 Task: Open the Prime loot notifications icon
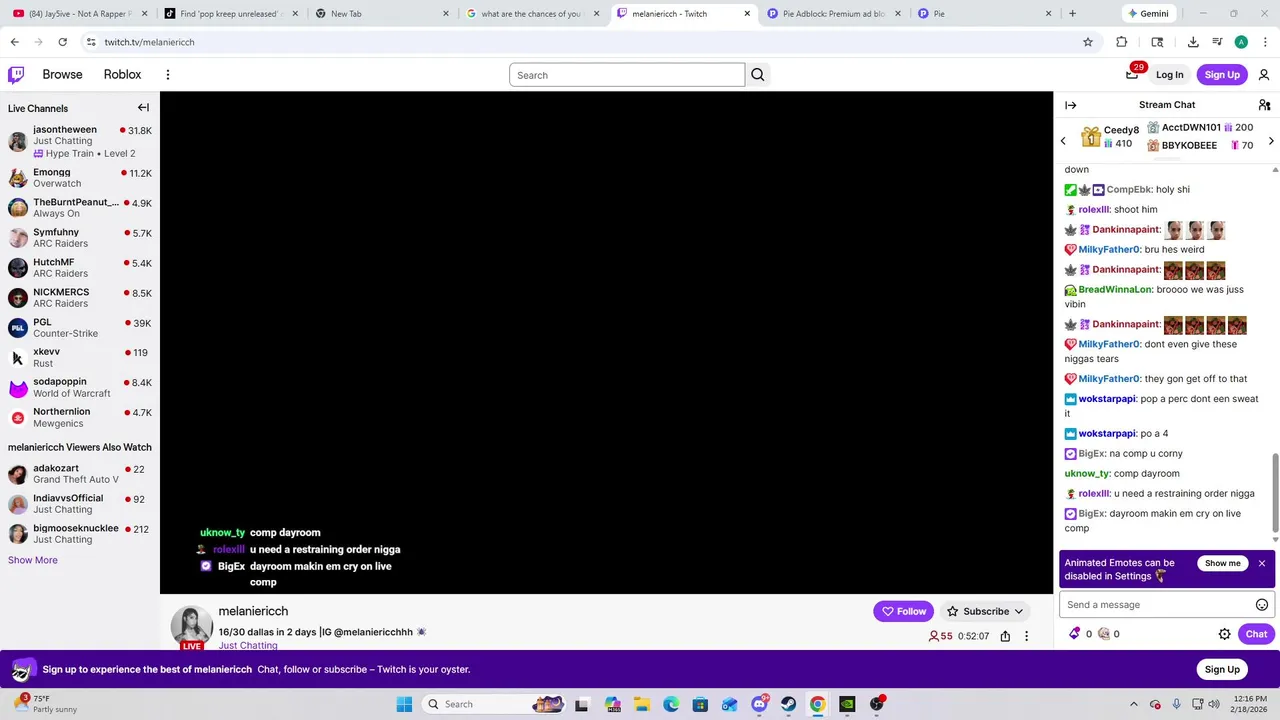(1133, 74)
